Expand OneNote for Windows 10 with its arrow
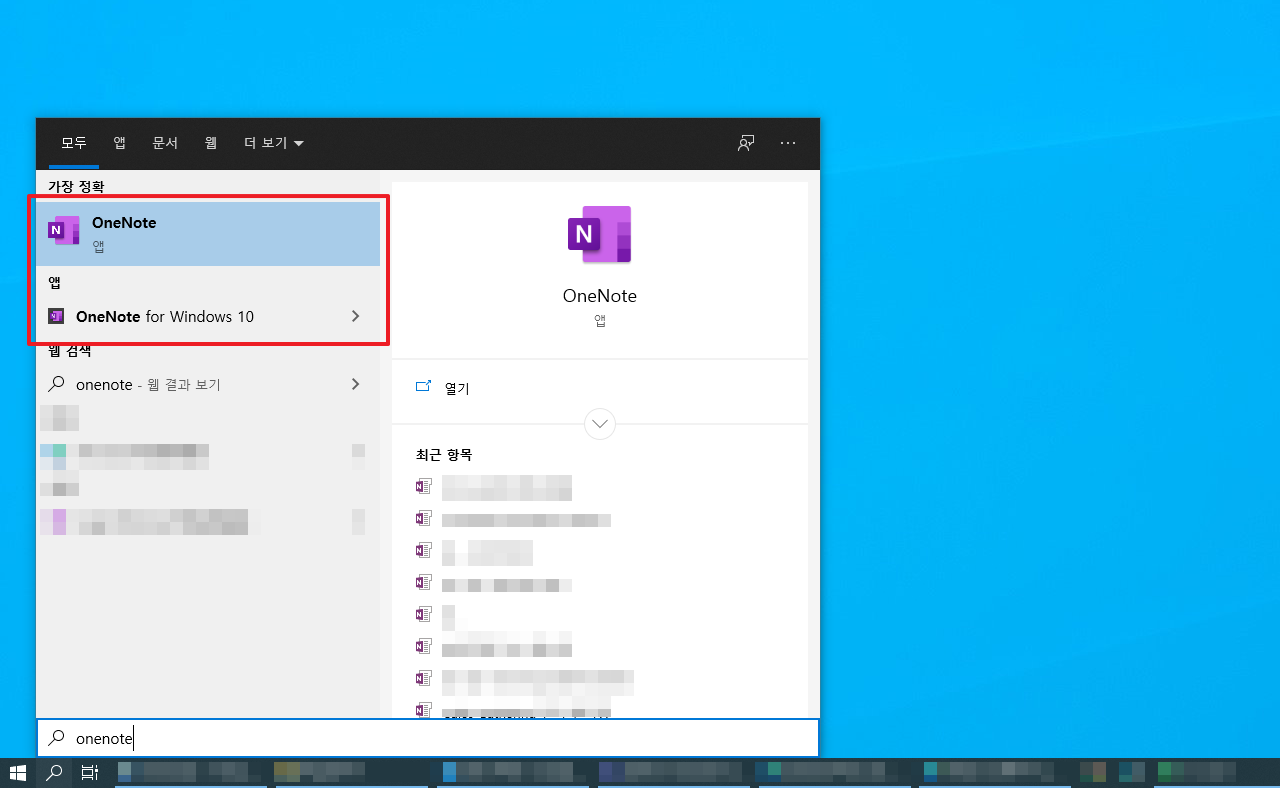The width and height of the screenshot is (1280, 788). click(x=355, y=316)
